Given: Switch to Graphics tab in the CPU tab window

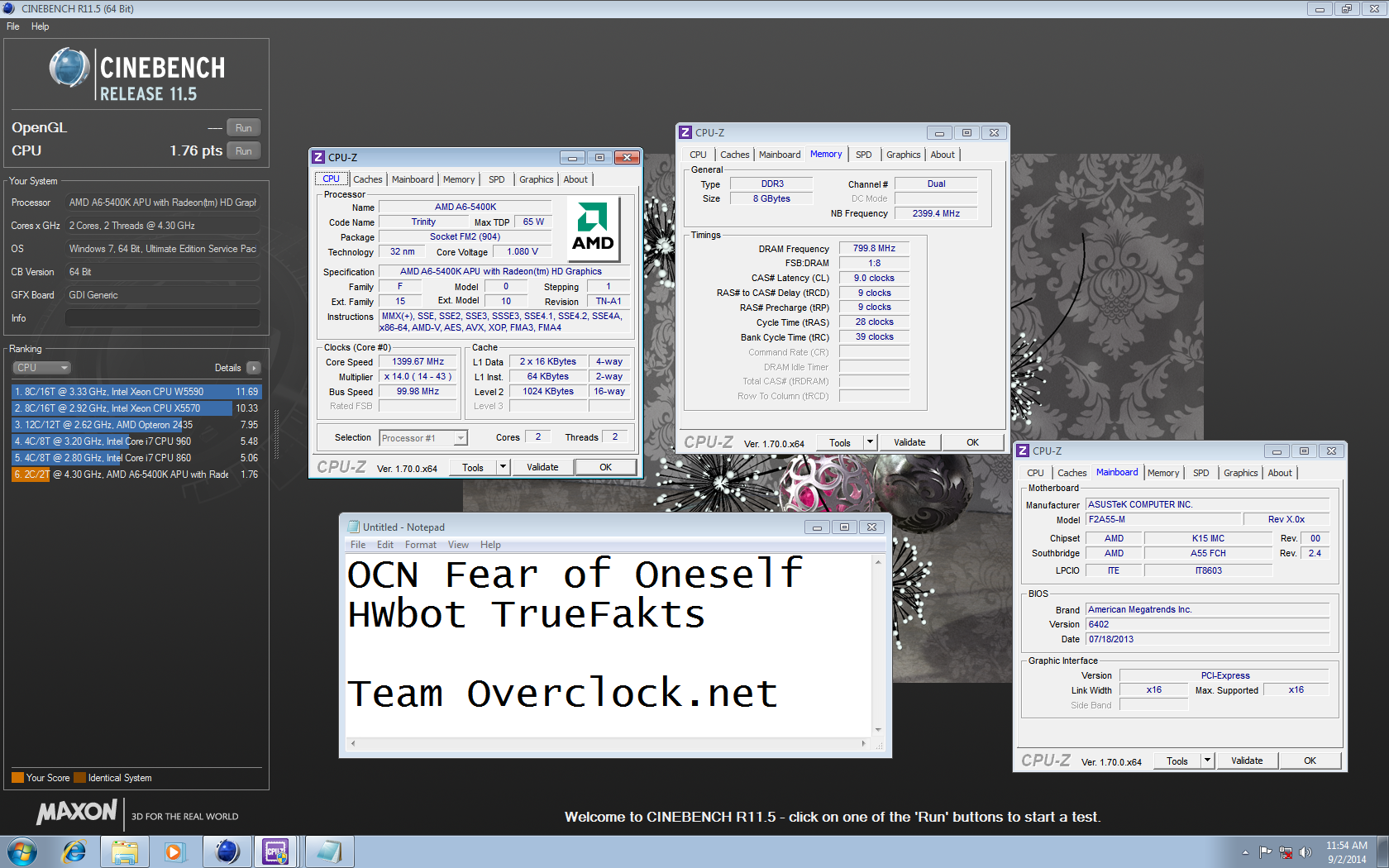Looking at the screenshot, I should pyautogui.click(x=536, y=179).
